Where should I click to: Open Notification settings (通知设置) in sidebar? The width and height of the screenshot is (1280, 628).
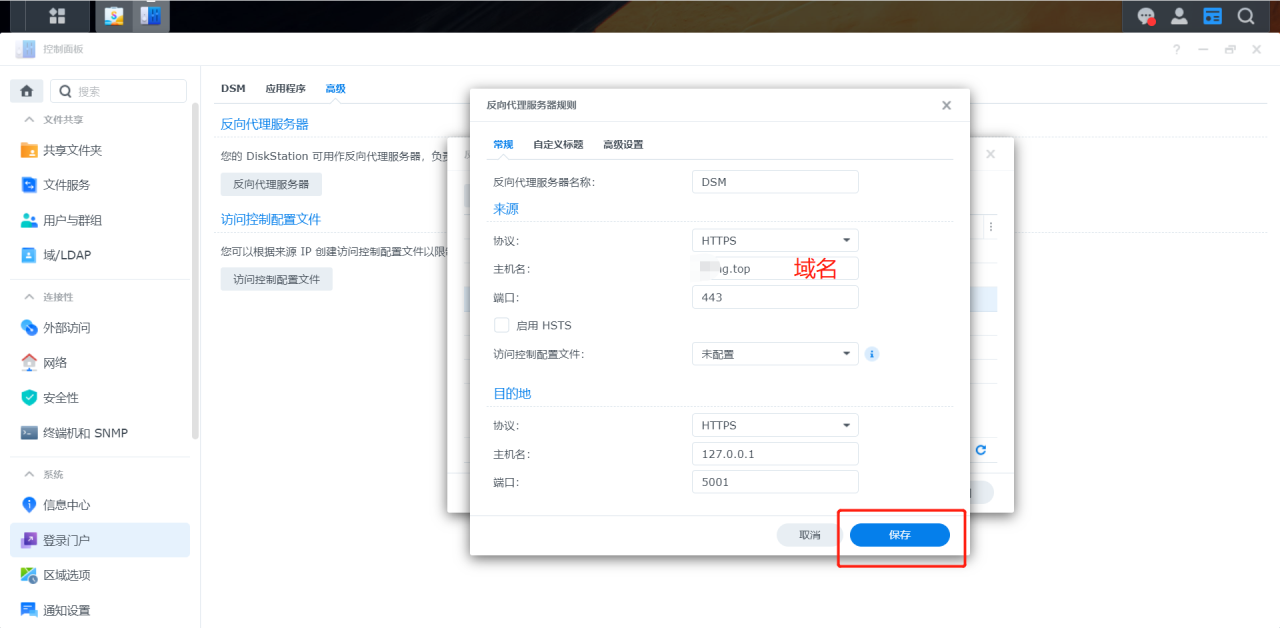(100, 610)
